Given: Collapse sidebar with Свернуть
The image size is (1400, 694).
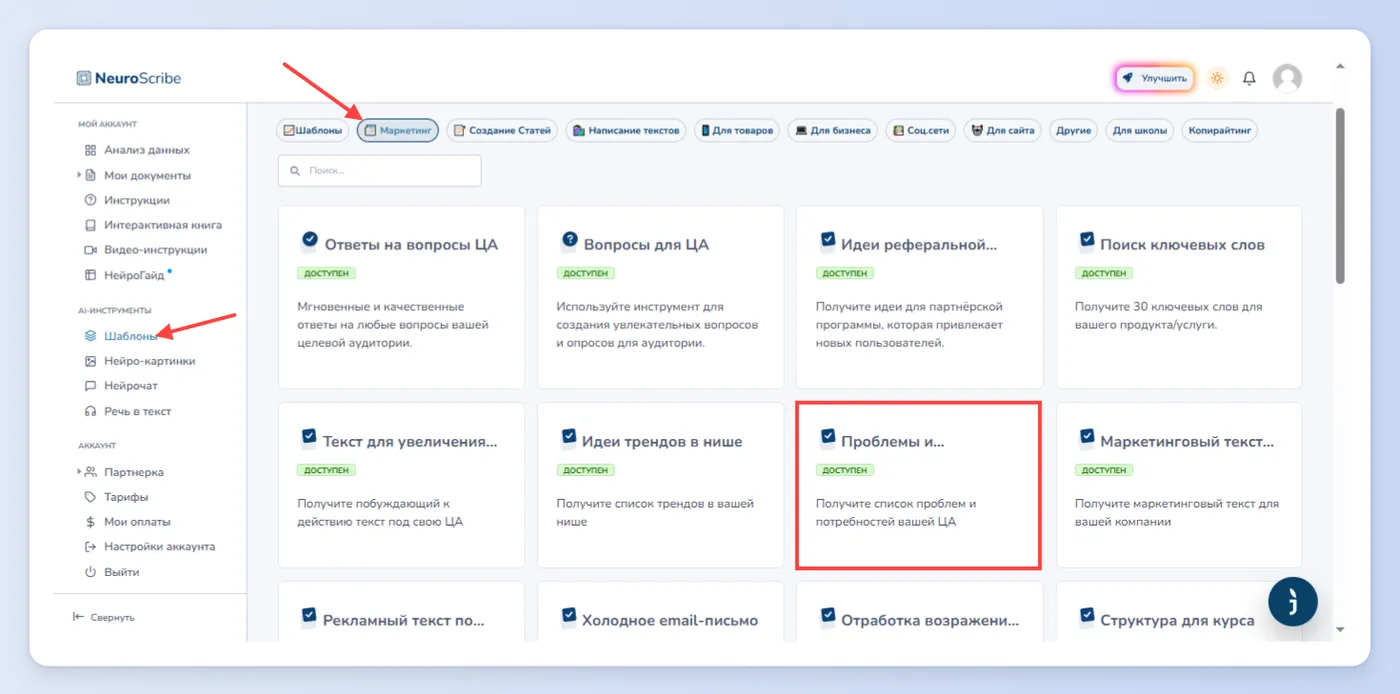Looking at the screenshot, I should (x=104, y=618).
